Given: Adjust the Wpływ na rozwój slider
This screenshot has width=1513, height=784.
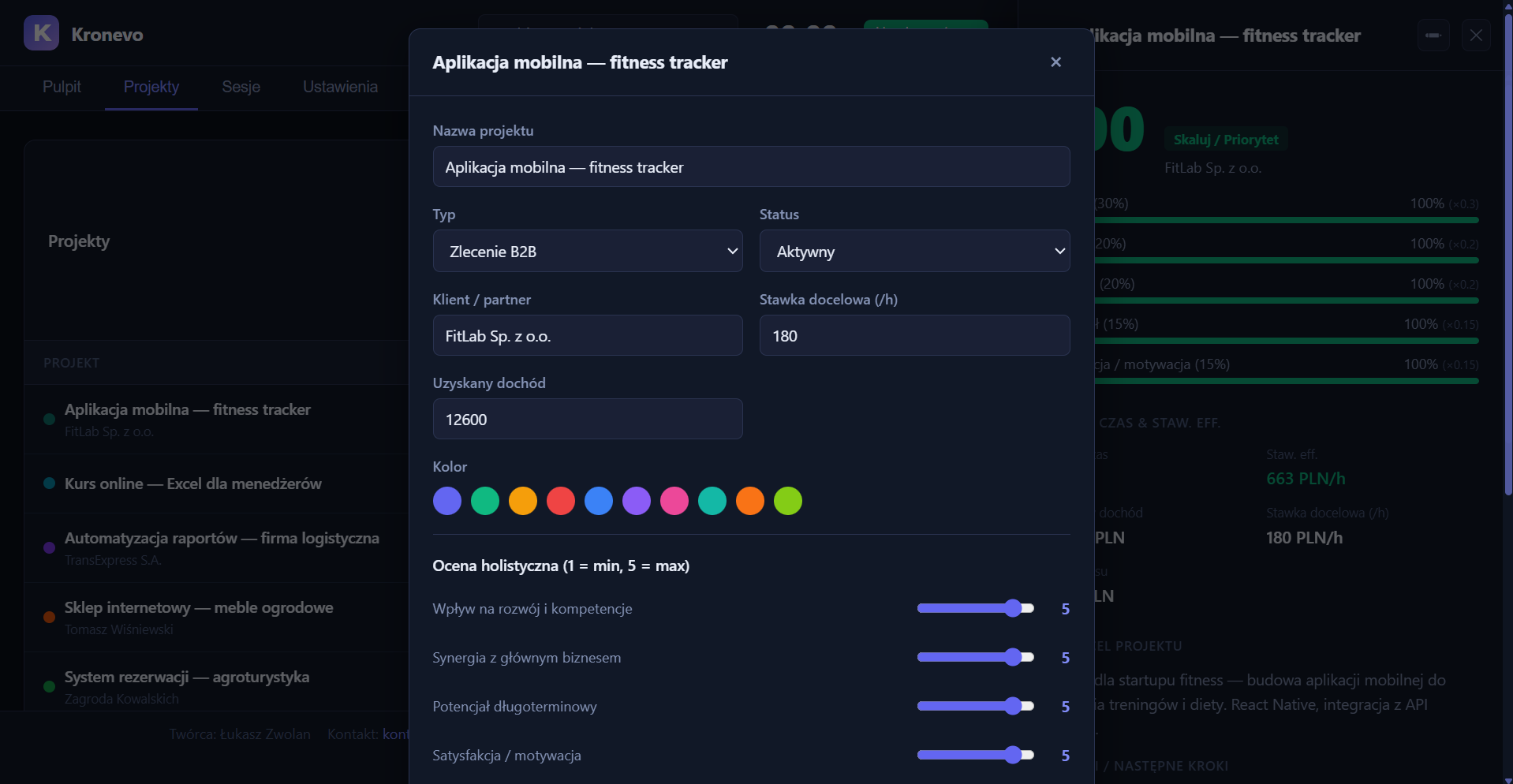Looking at the screenshot, I should coord(976,608).
